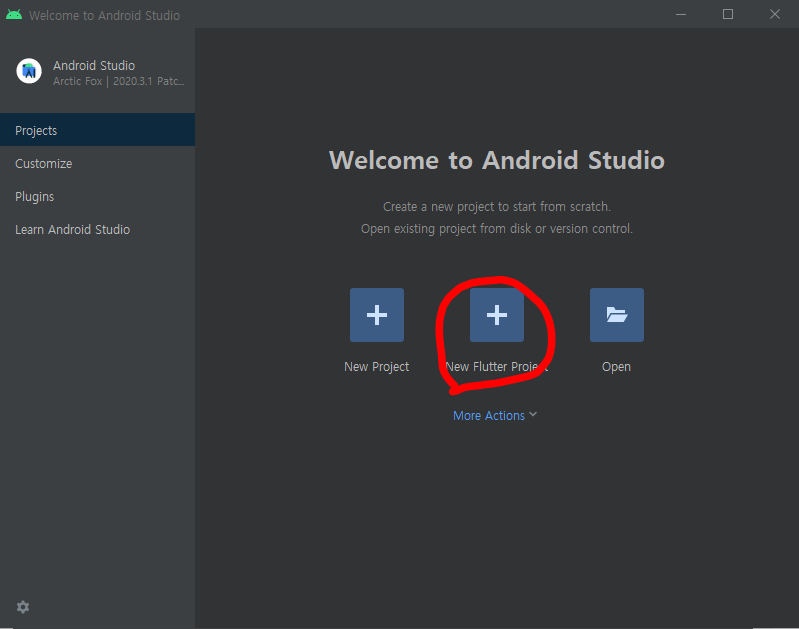Screen dimensions: 799x629
Task: Click the Android Studio logo in the sidebar
Action: [x=29, y=71]
